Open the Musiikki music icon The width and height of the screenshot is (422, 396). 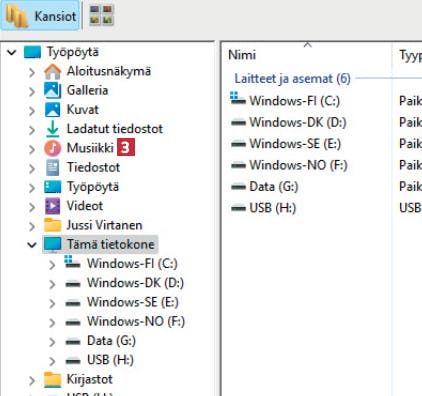pos(53,148)
